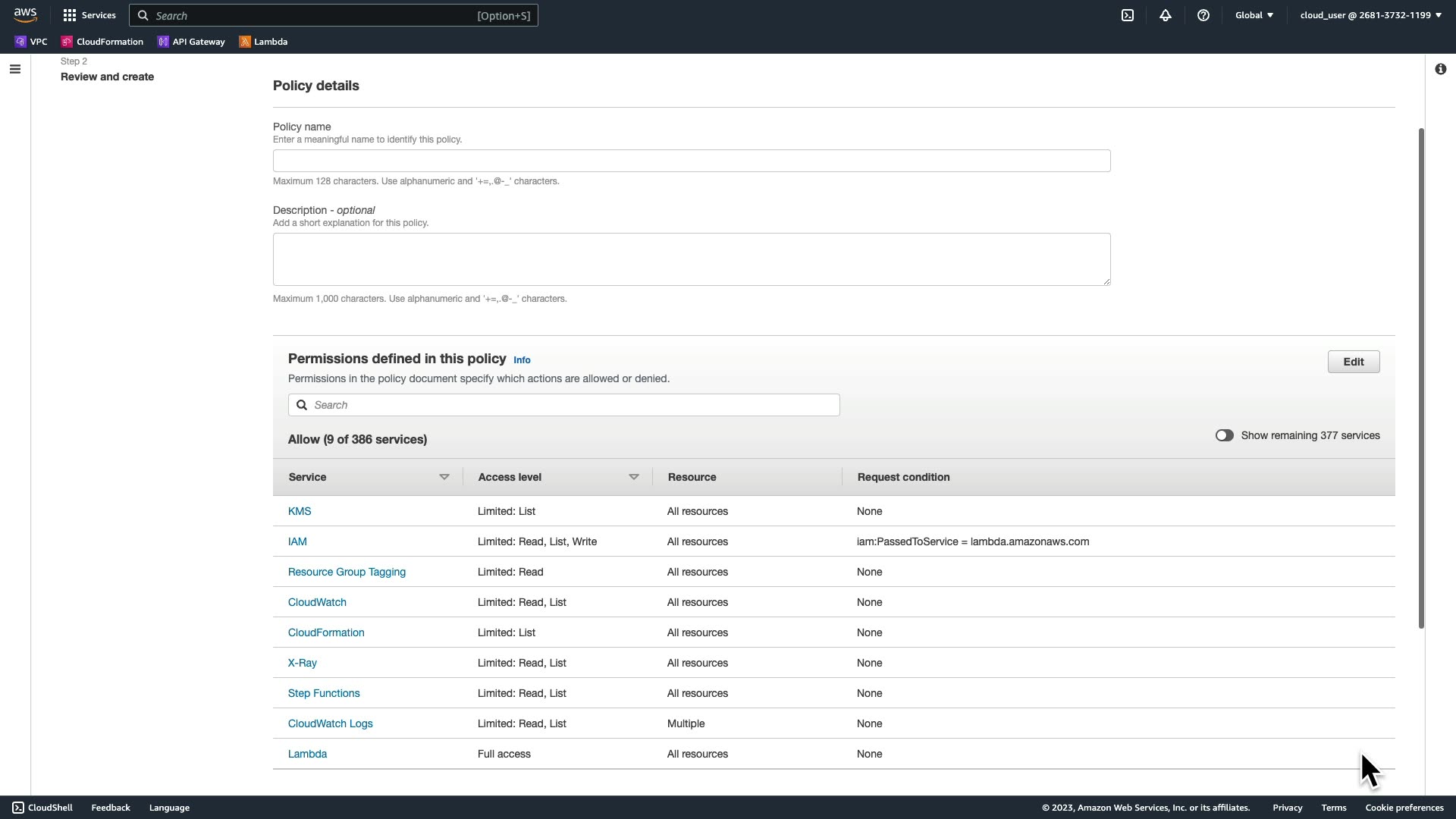Expand the cloud_user account menu
1456x819 pixels.
click(x=1370, y=15)
